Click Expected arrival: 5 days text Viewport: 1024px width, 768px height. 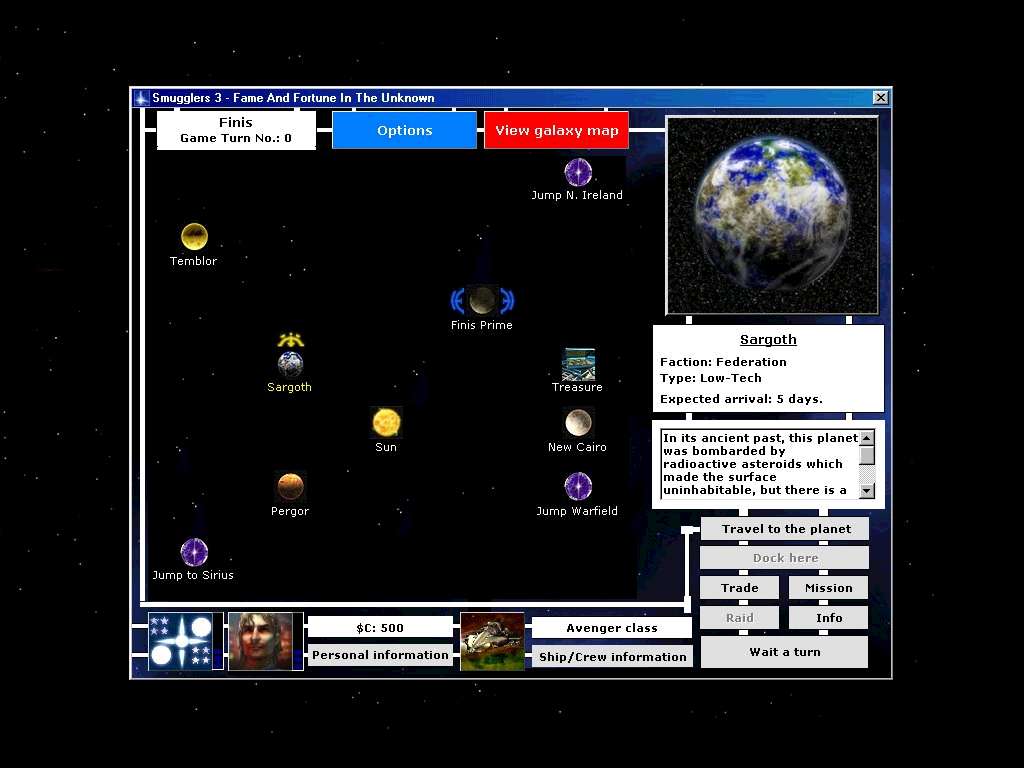tap(741, 399)
